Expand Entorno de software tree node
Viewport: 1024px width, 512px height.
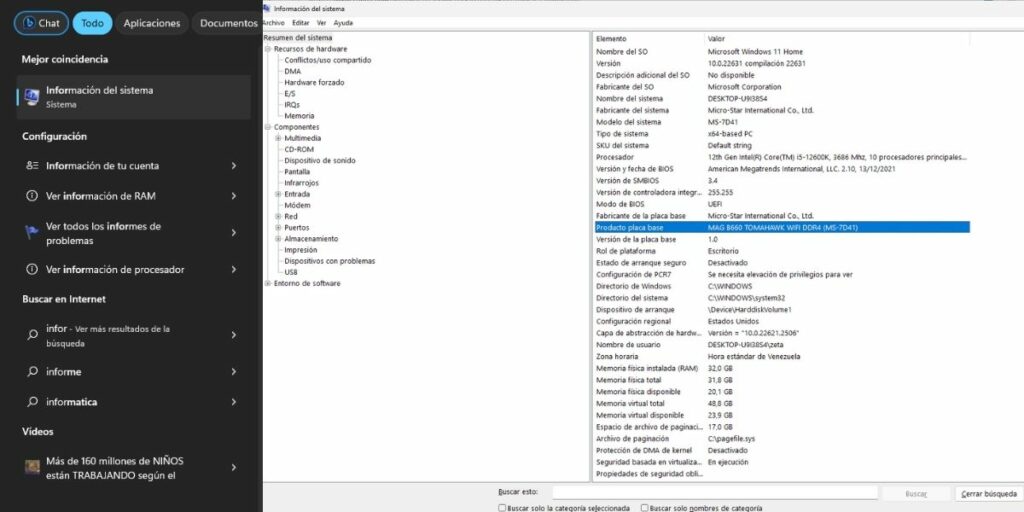[x=268, y=283]
